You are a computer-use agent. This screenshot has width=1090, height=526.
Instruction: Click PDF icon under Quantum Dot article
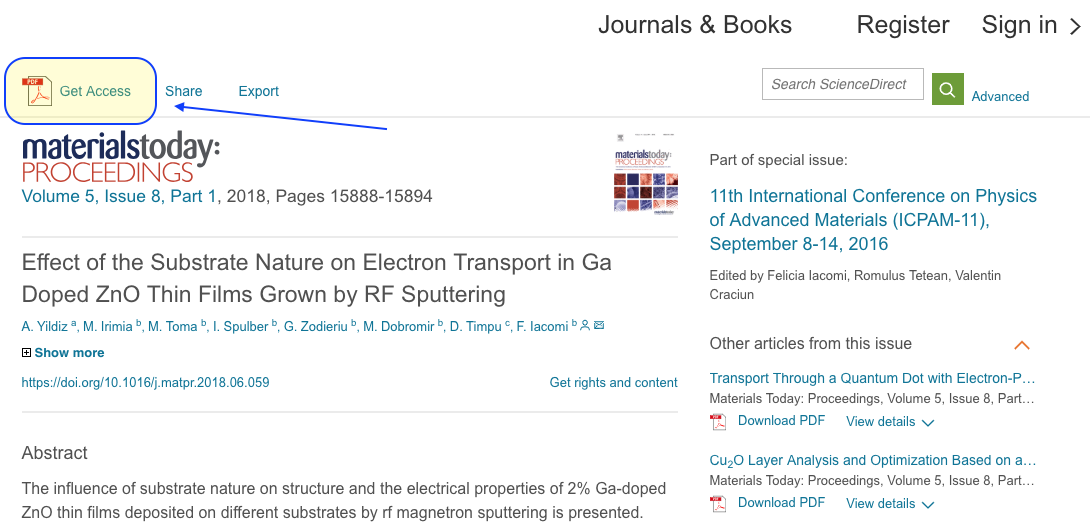tap(717, 422)
